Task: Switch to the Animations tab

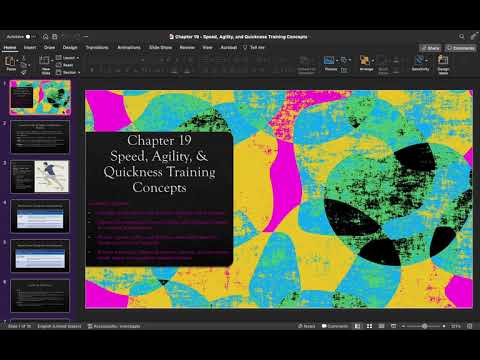Action: coord(129,48)
